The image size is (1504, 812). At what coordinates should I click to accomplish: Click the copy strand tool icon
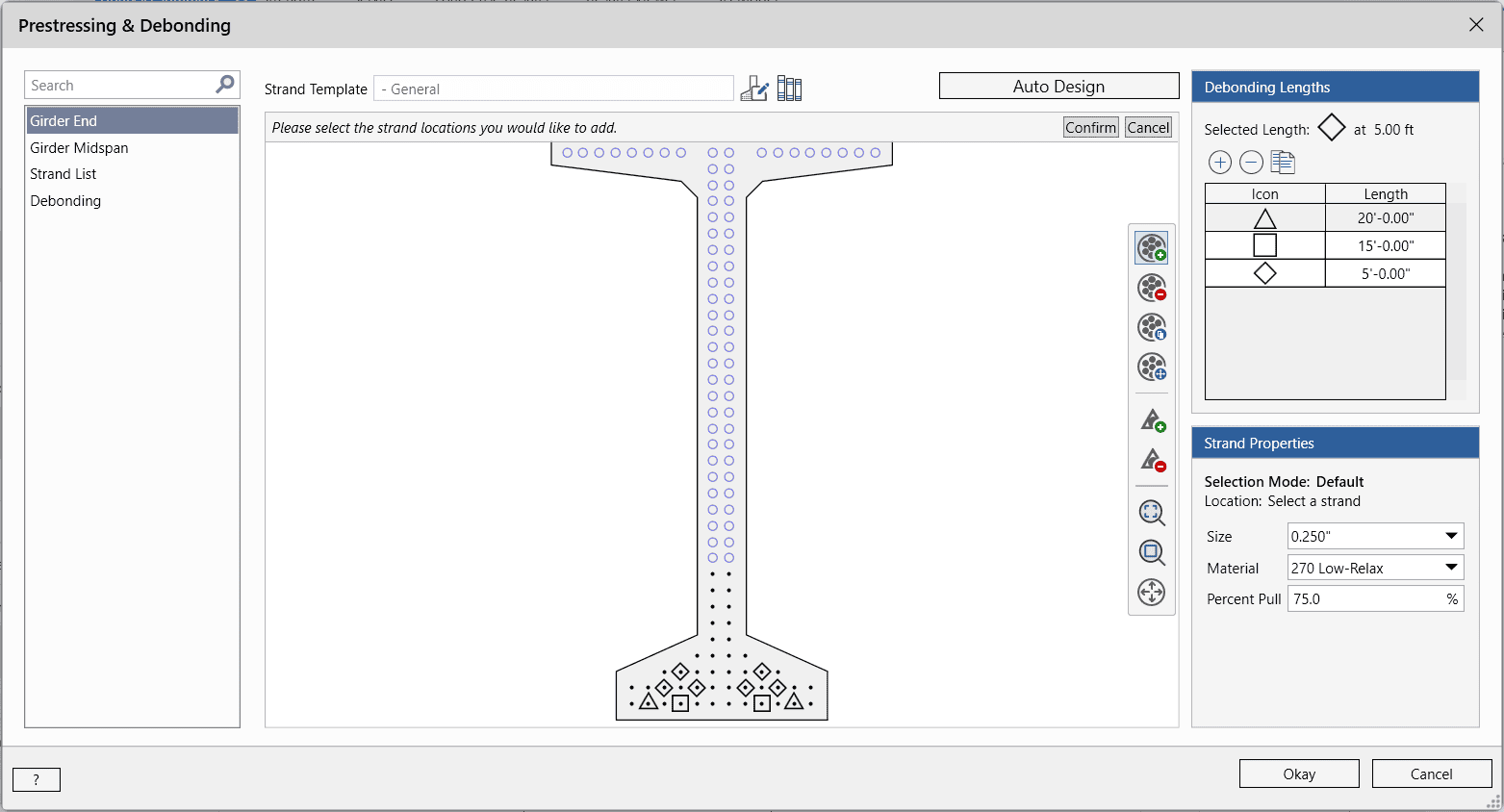[1152, 327]
